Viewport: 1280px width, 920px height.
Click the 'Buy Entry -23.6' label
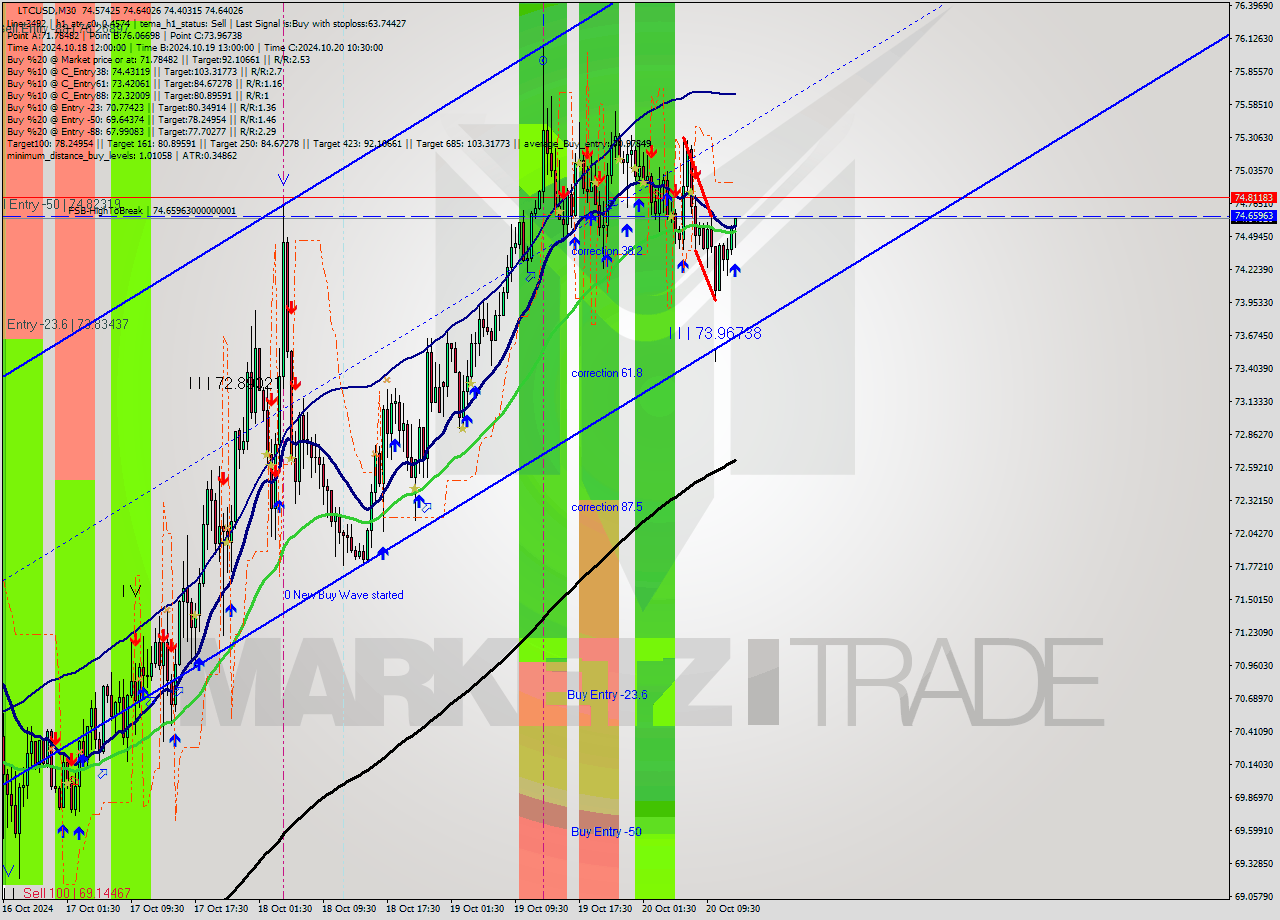[x=607, y=694]
